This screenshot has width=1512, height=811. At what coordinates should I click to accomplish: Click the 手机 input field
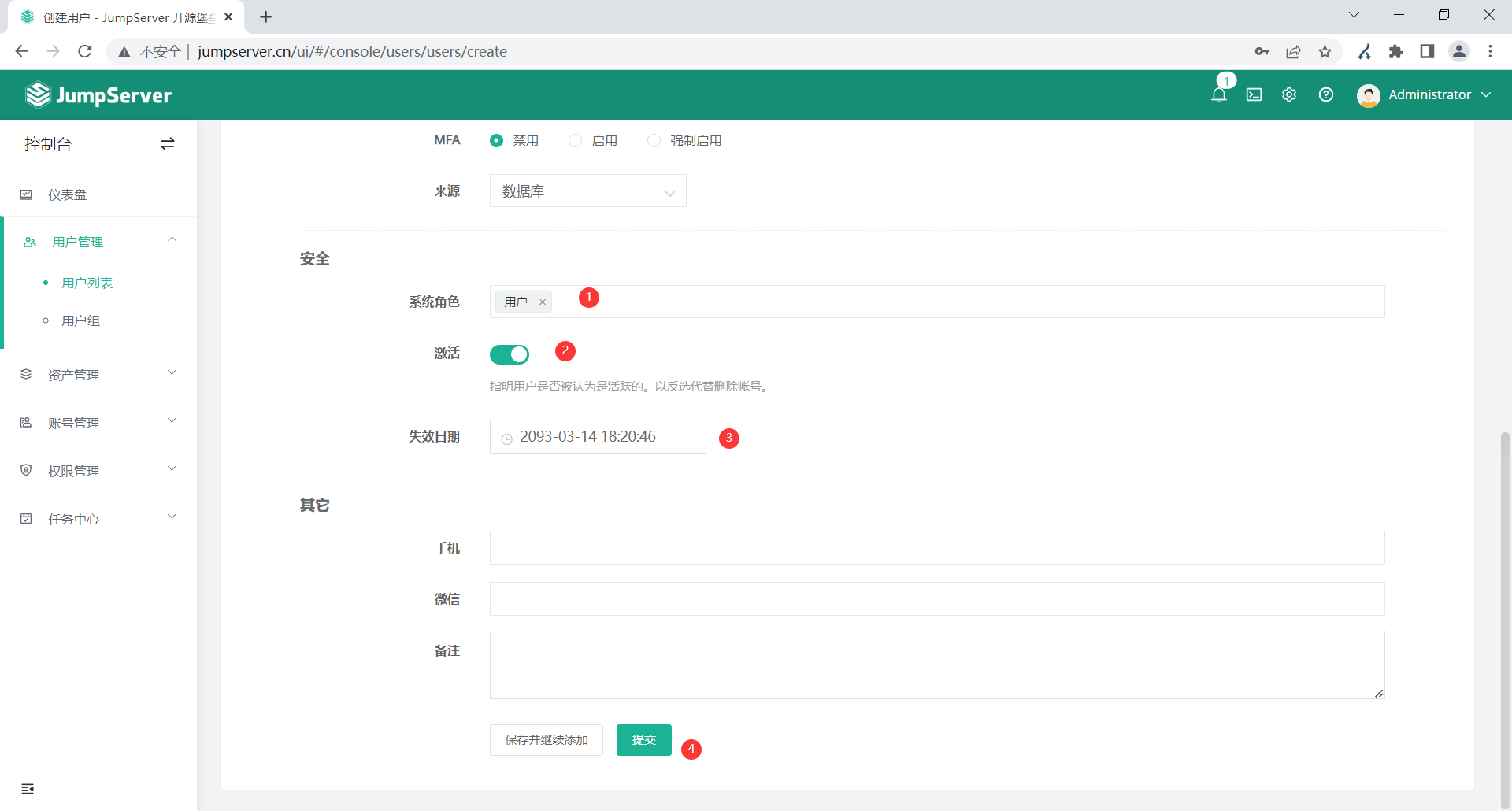tap(937, 548)
